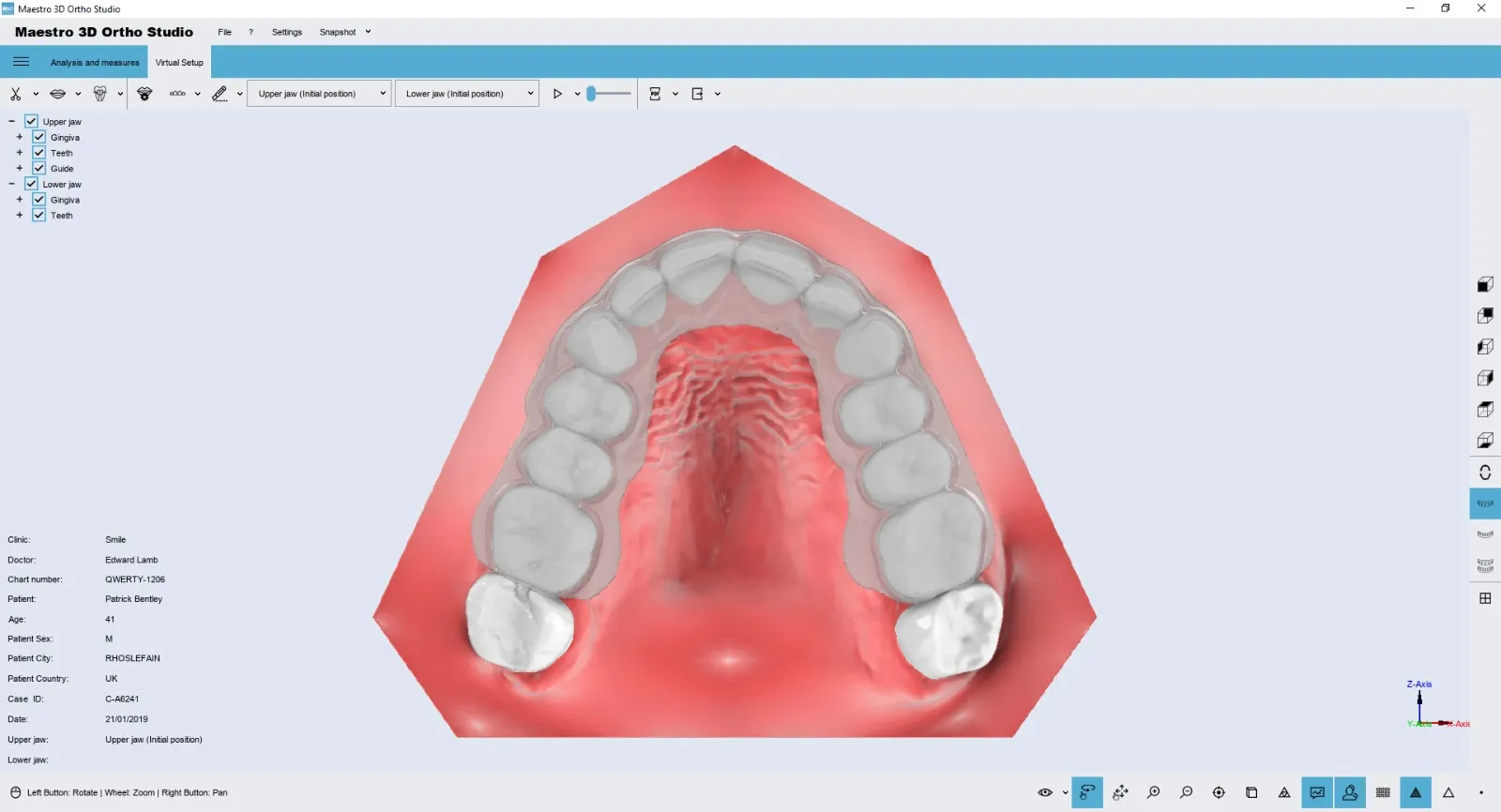
Task: Open the Upper jaw position dropdown
Action: [319, 94]
